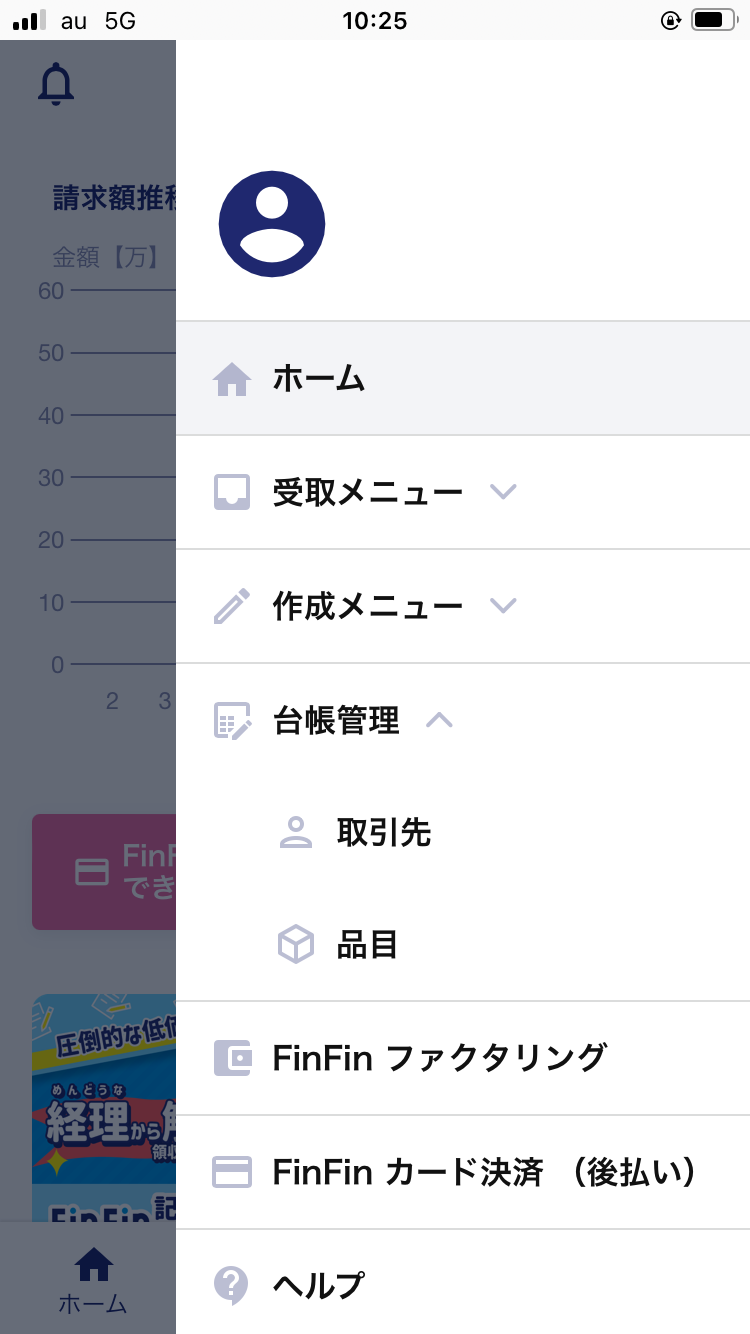The width and height of the screenshot is (750, 1334).
Task: Tap the pencil create icon
Action: pos(232,607)
